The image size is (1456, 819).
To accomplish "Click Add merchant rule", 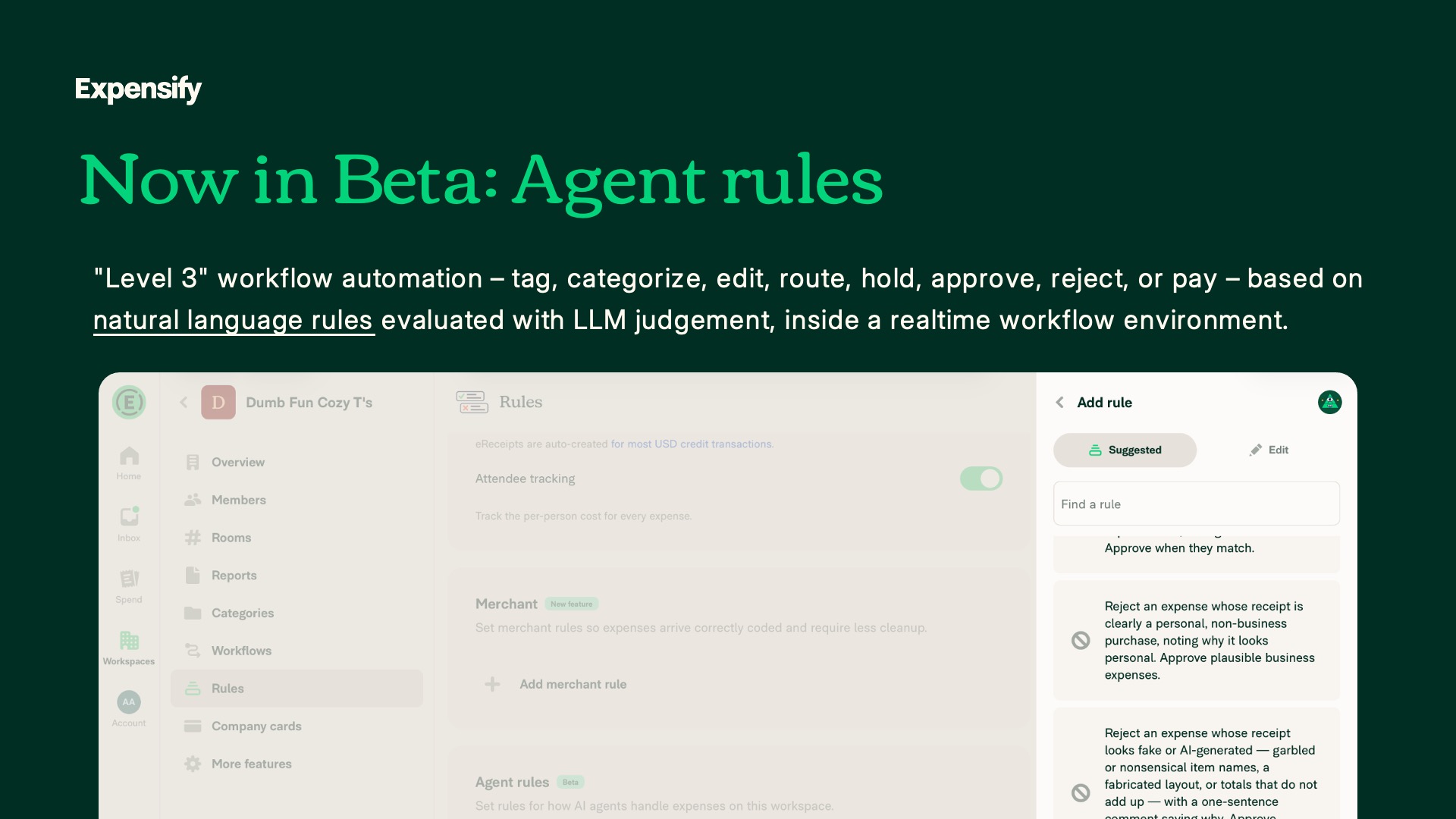I will [x=573, y=684].
